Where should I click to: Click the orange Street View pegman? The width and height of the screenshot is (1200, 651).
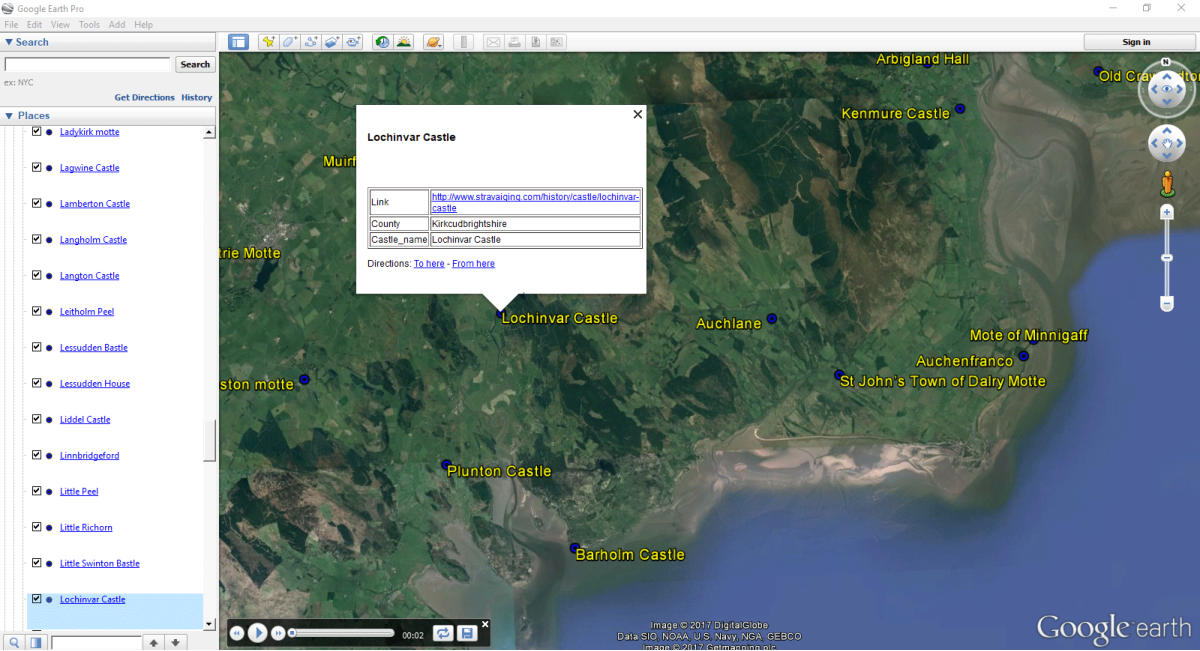[1166, 184]
